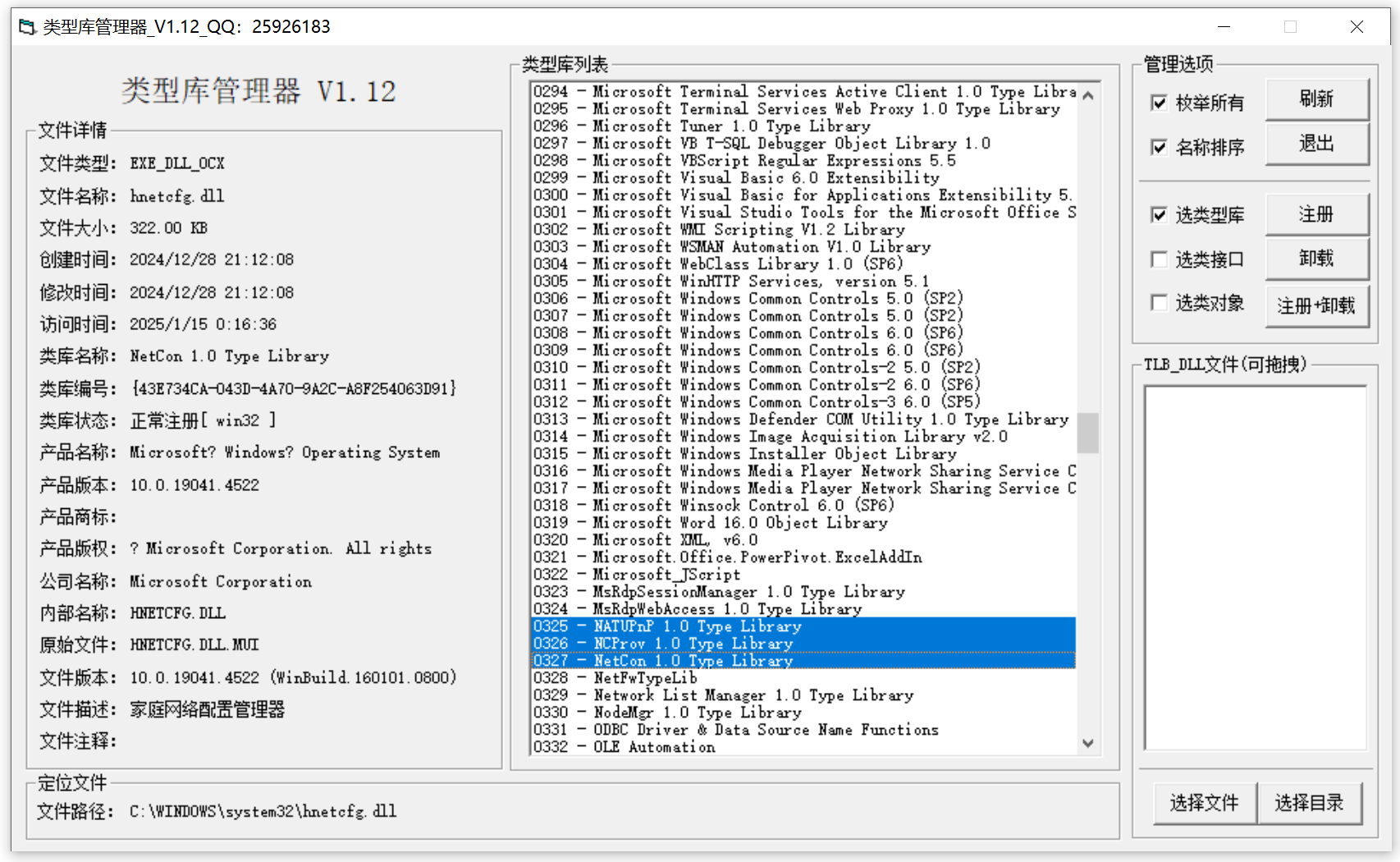Select row 0318 Winsock Control 6.0 (SP6)
Screen dimensions: 1400x862
(x=803, y=505)
